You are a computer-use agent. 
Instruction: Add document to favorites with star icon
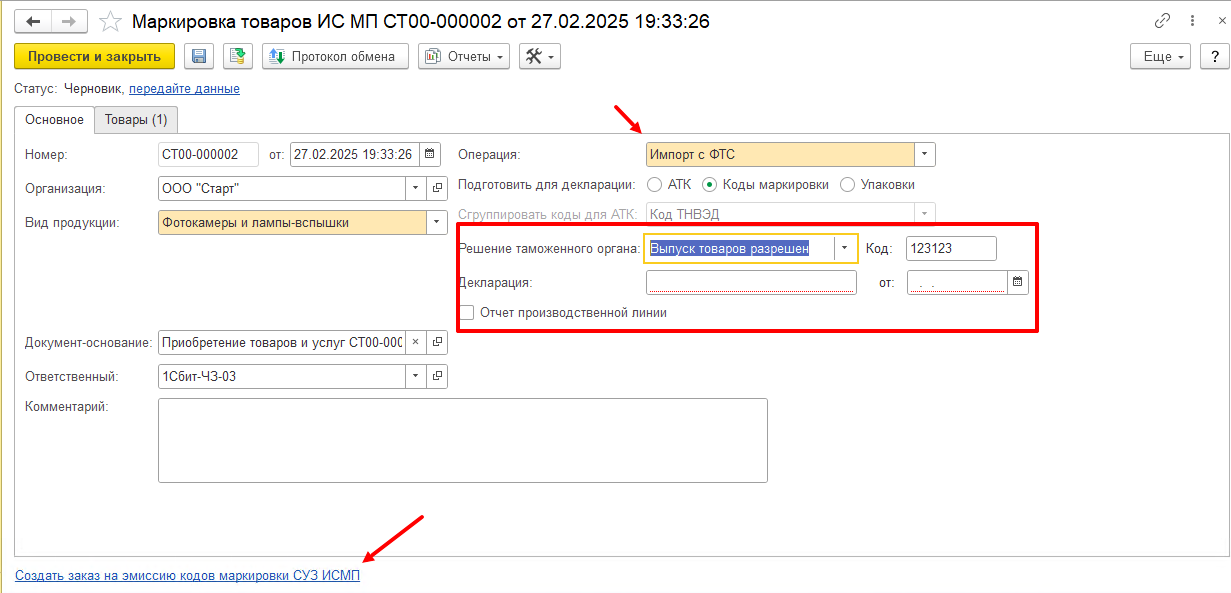pos(111,21)
